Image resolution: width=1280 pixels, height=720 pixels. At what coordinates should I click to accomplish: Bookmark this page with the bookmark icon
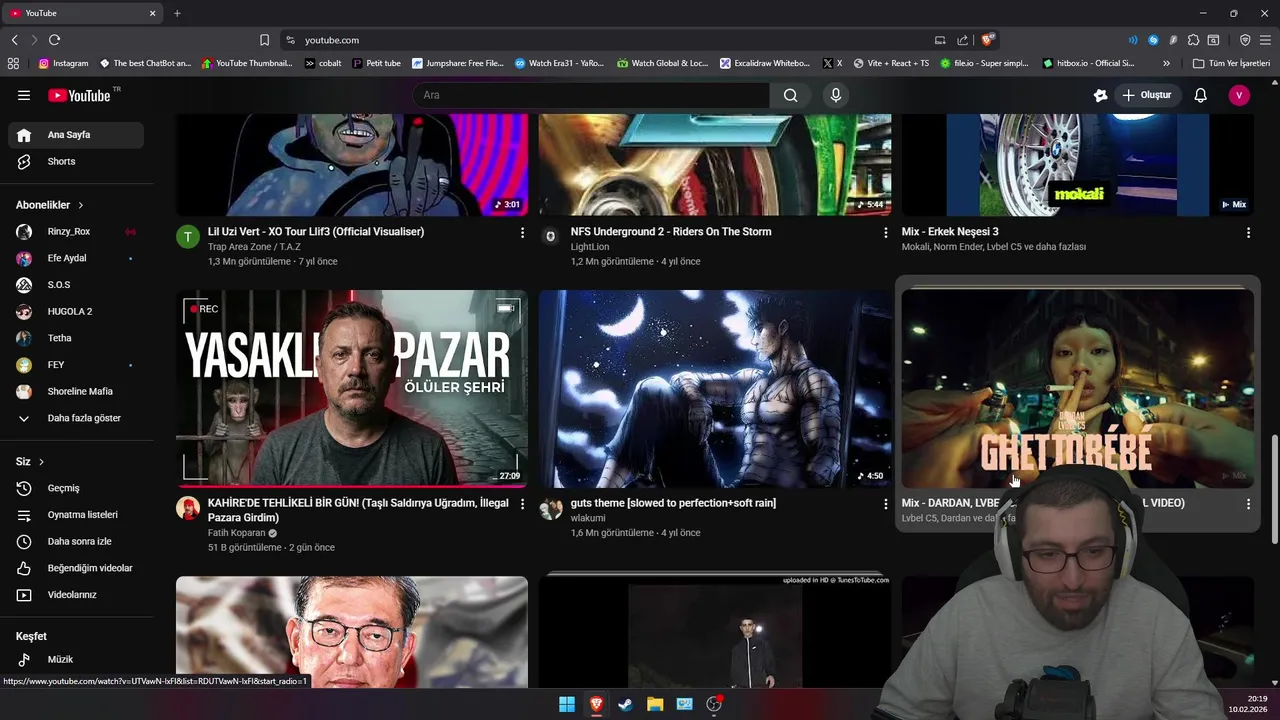coord(264,40)
